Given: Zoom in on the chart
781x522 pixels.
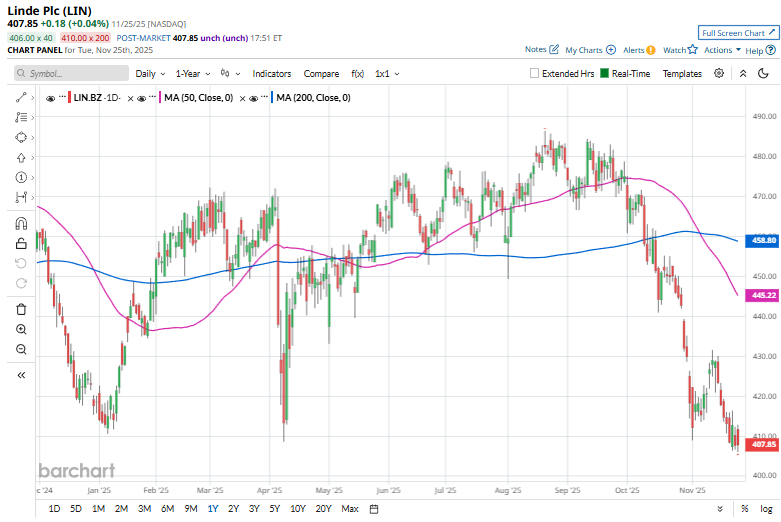Looking at the screenshot, I should point(21,329).
